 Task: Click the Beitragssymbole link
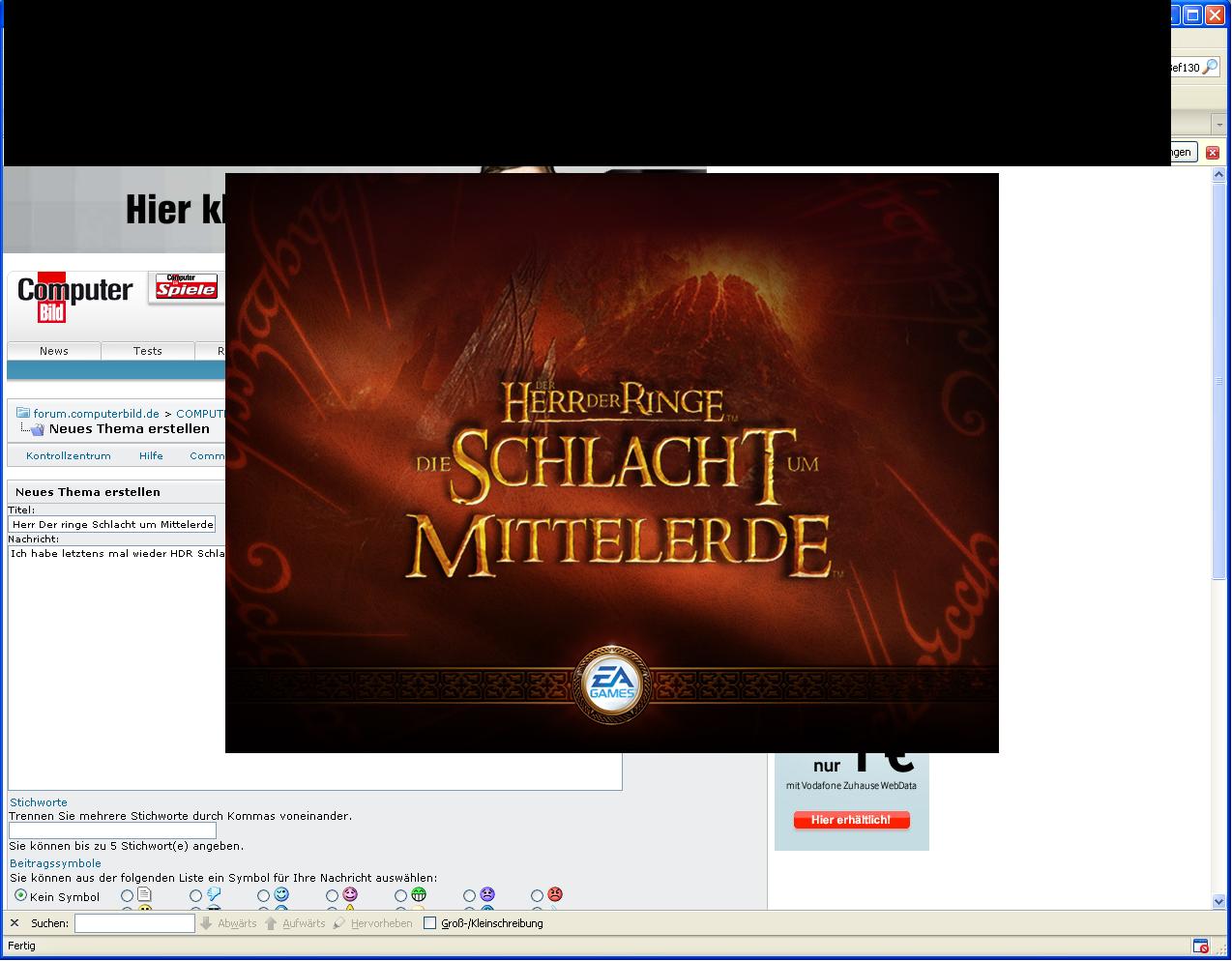[x=55, y=863]
